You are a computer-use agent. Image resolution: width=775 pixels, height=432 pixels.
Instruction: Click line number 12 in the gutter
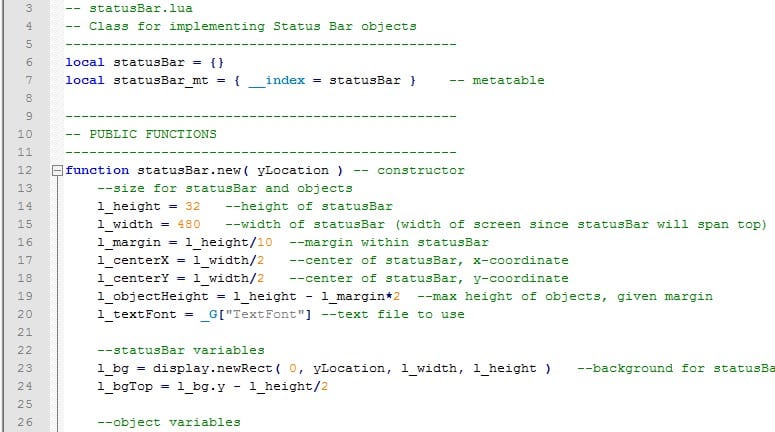pos(25,170)
